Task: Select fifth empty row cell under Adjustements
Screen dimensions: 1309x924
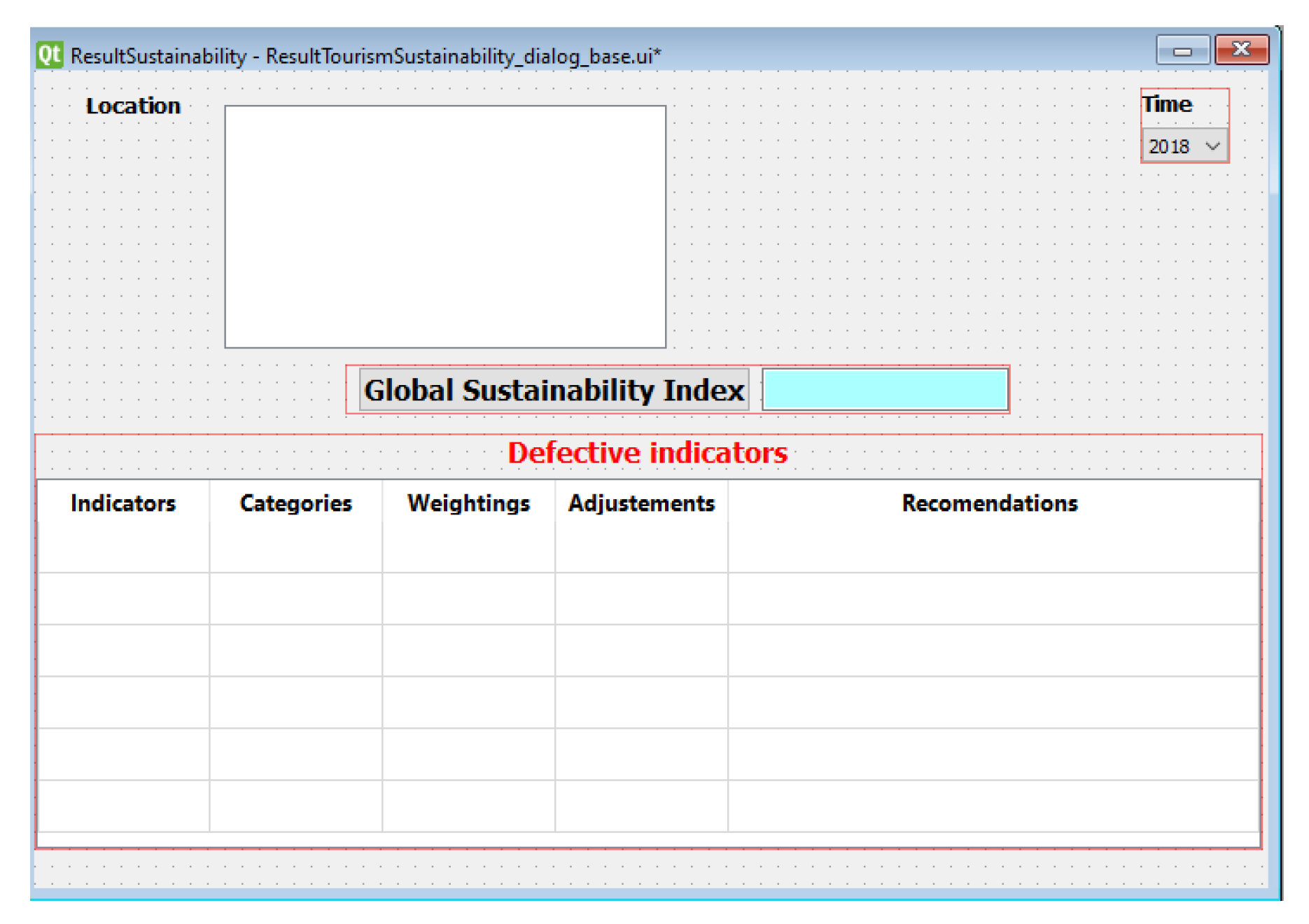Action: tap(641, 754)
